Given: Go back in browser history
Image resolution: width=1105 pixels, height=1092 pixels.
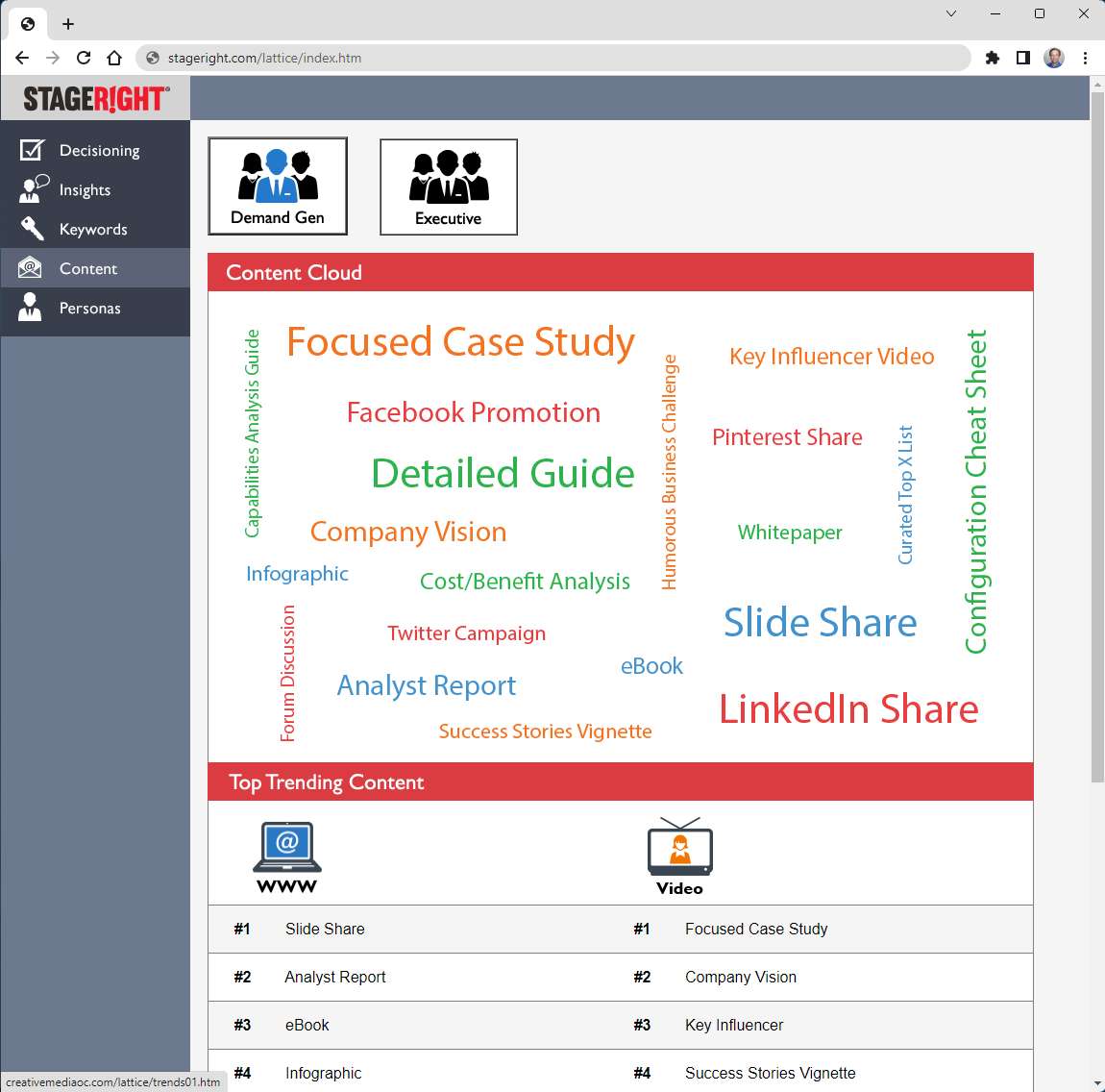Looking at the screenshot, I should click(22, 58).
